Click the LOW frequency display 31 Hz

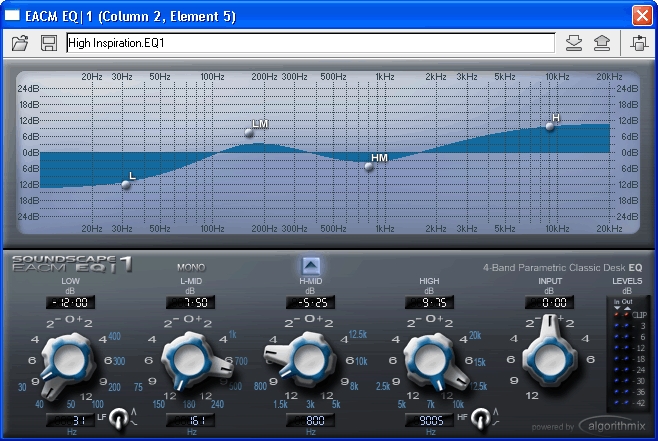click(x=70, y=420)
